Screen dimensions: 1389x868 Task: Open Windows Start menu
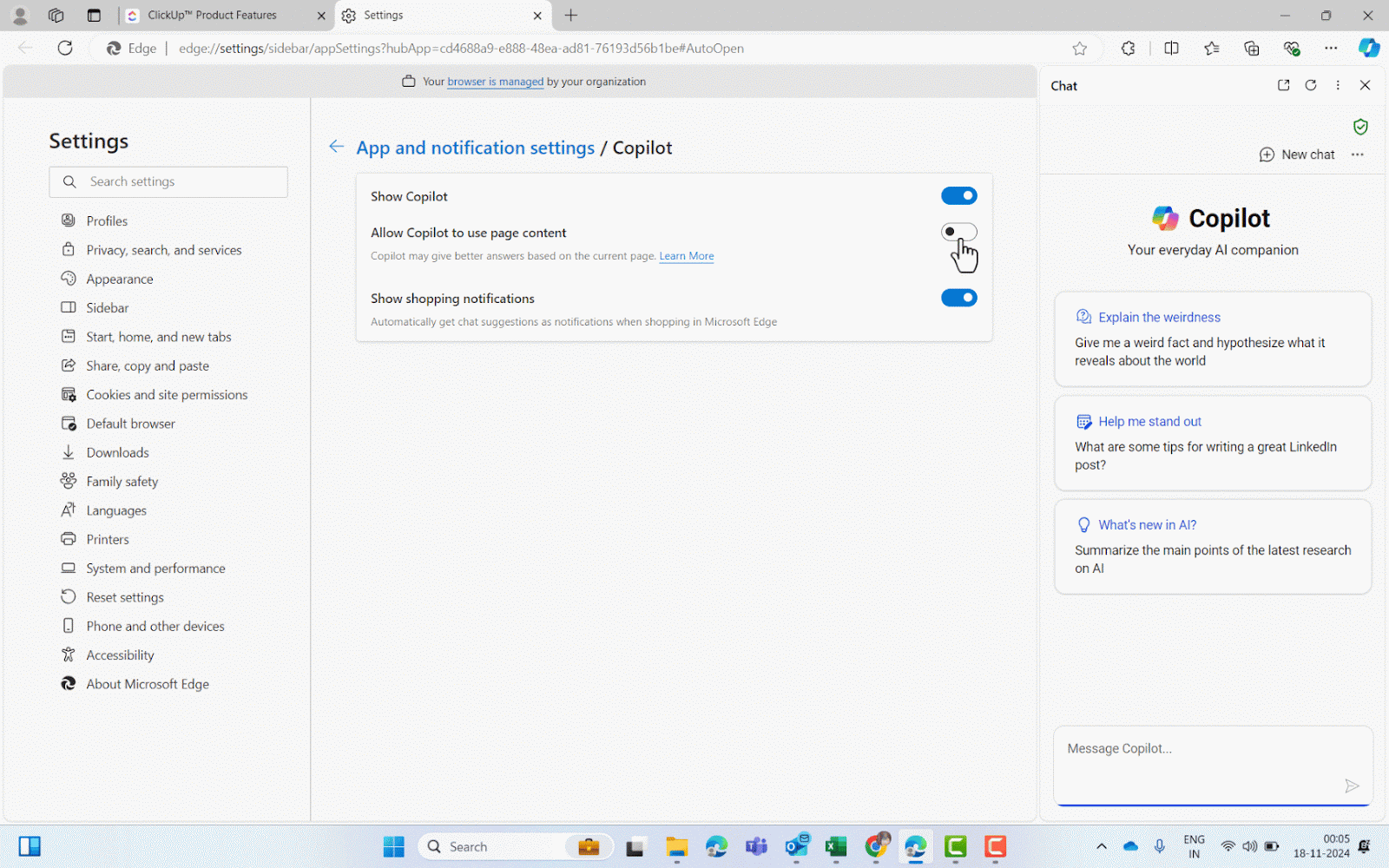(x=393, y=846)
